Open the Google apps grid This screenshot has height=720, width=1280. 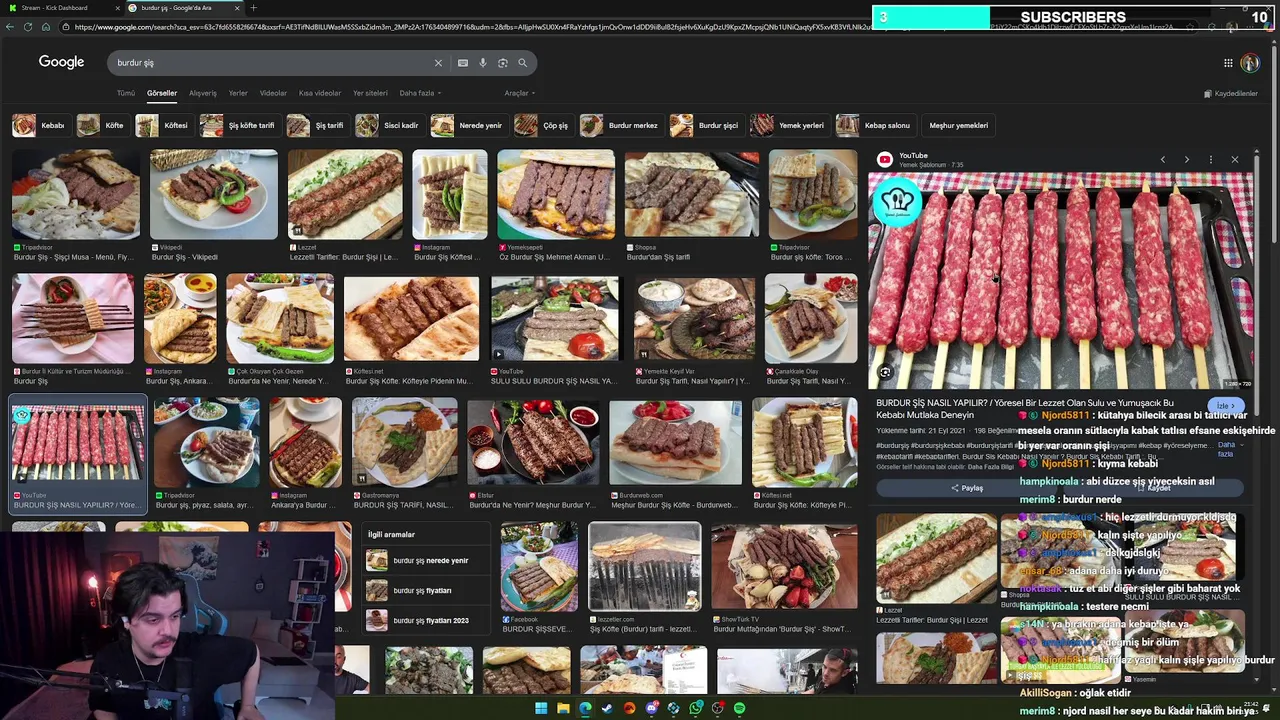tap(1228, 63)
